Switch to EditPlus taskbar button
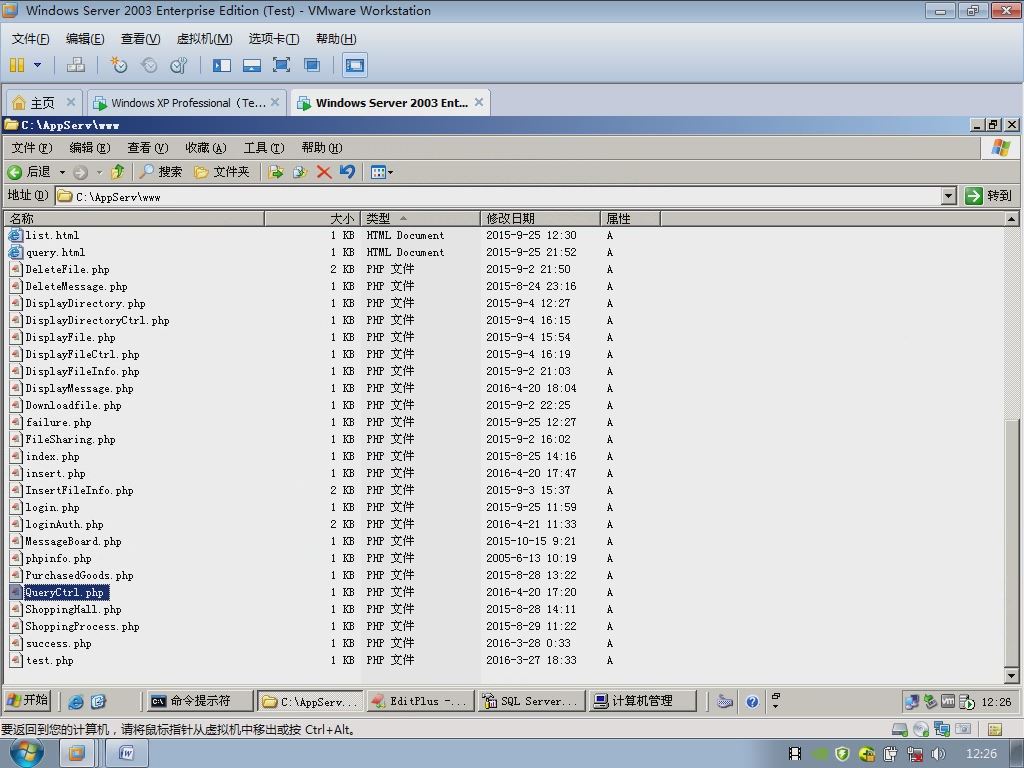The image size is (1024, 768). tap(419, 701)
